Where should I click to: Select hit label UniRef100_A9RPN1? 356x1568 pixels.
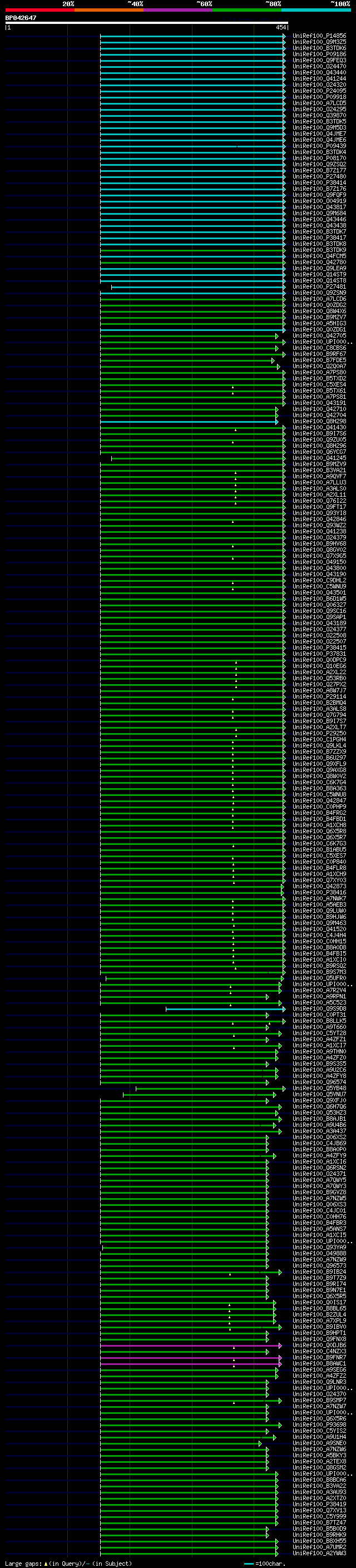tap(319, 997)
